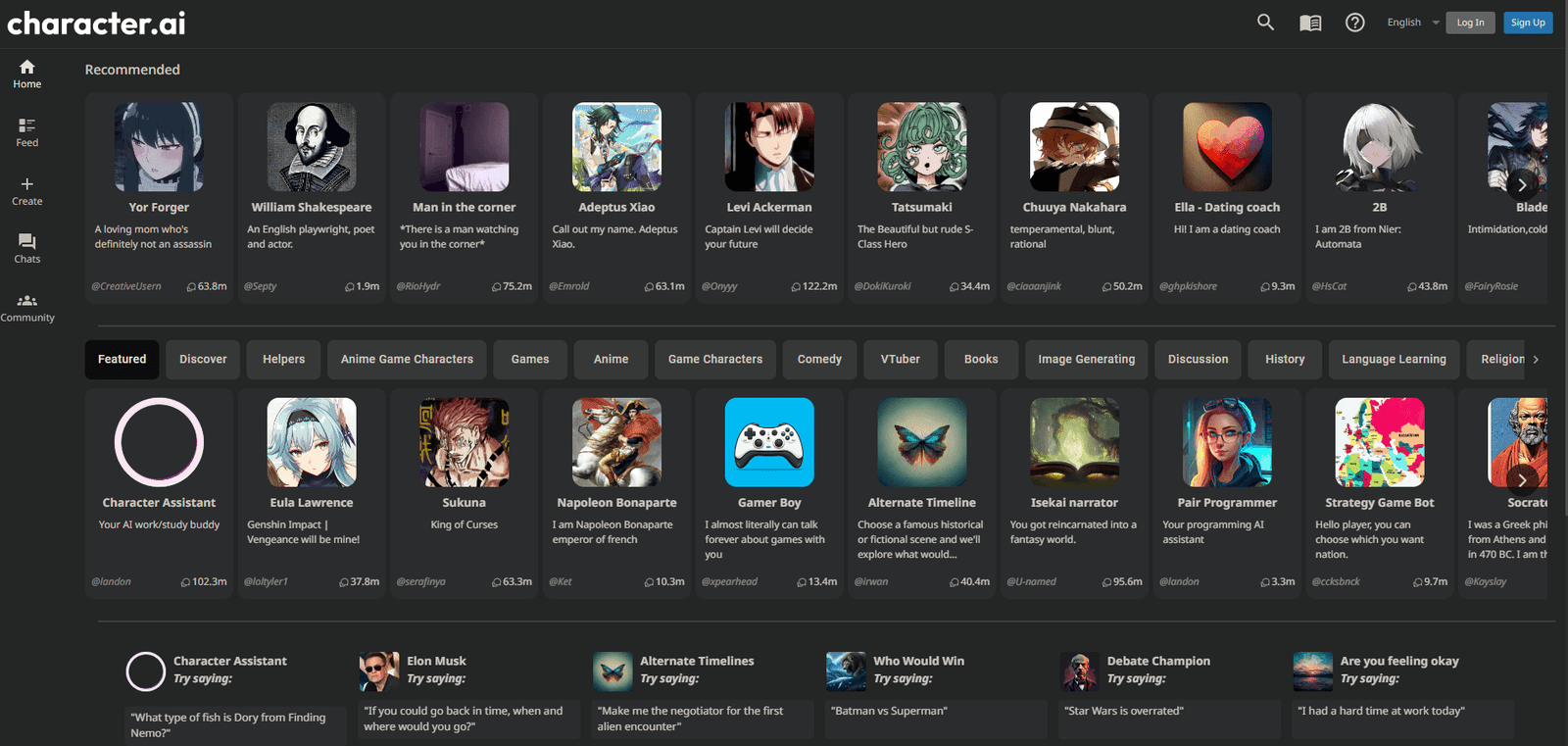Open the Books tab

981,360
